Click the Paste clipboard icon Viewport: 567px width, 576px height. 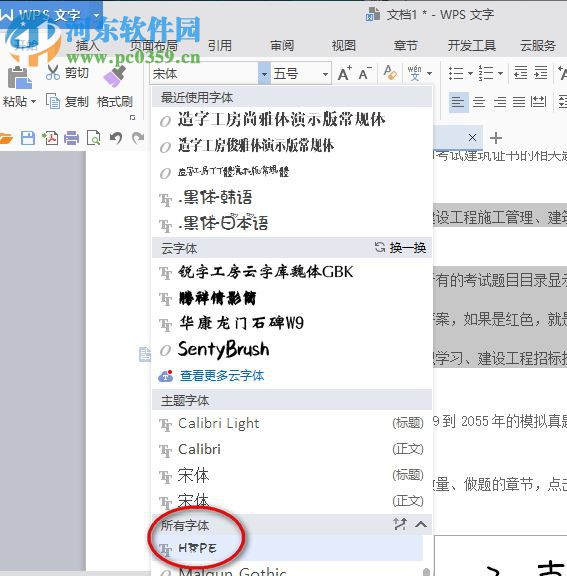tap(20, 78)
